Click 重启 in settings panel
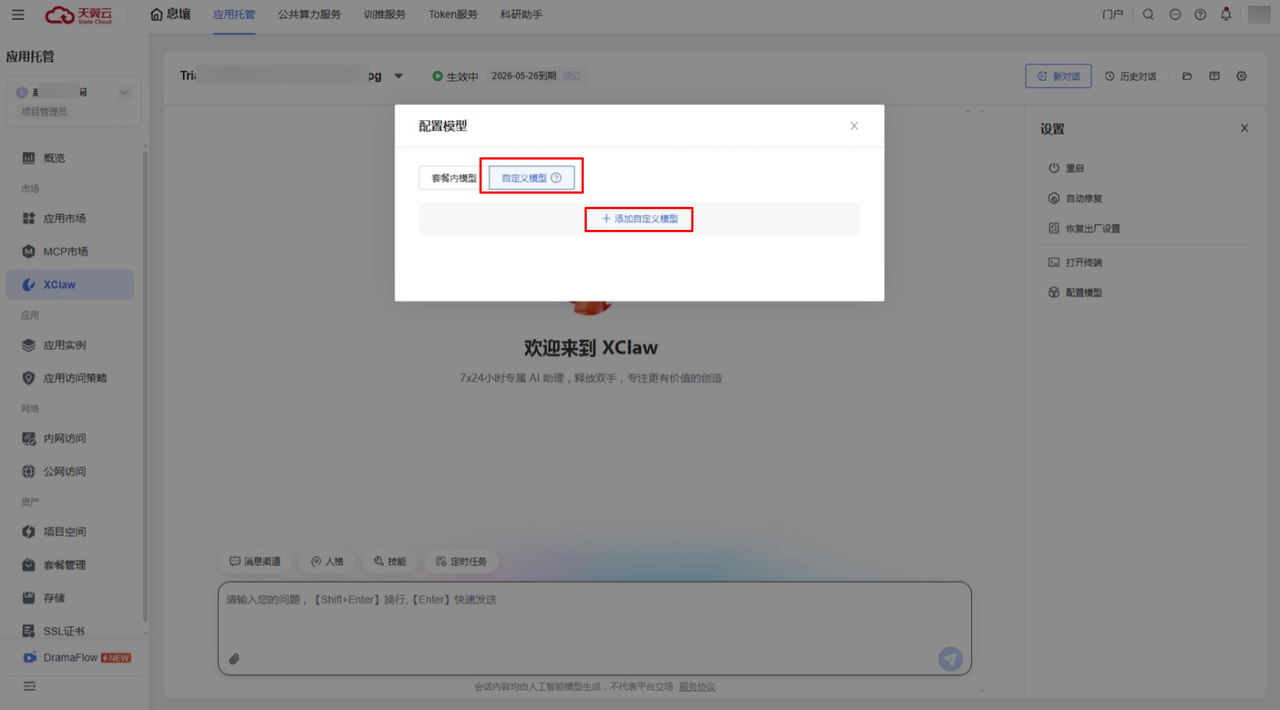Screen dimensions: 1280x710 tap(1066, 168)
